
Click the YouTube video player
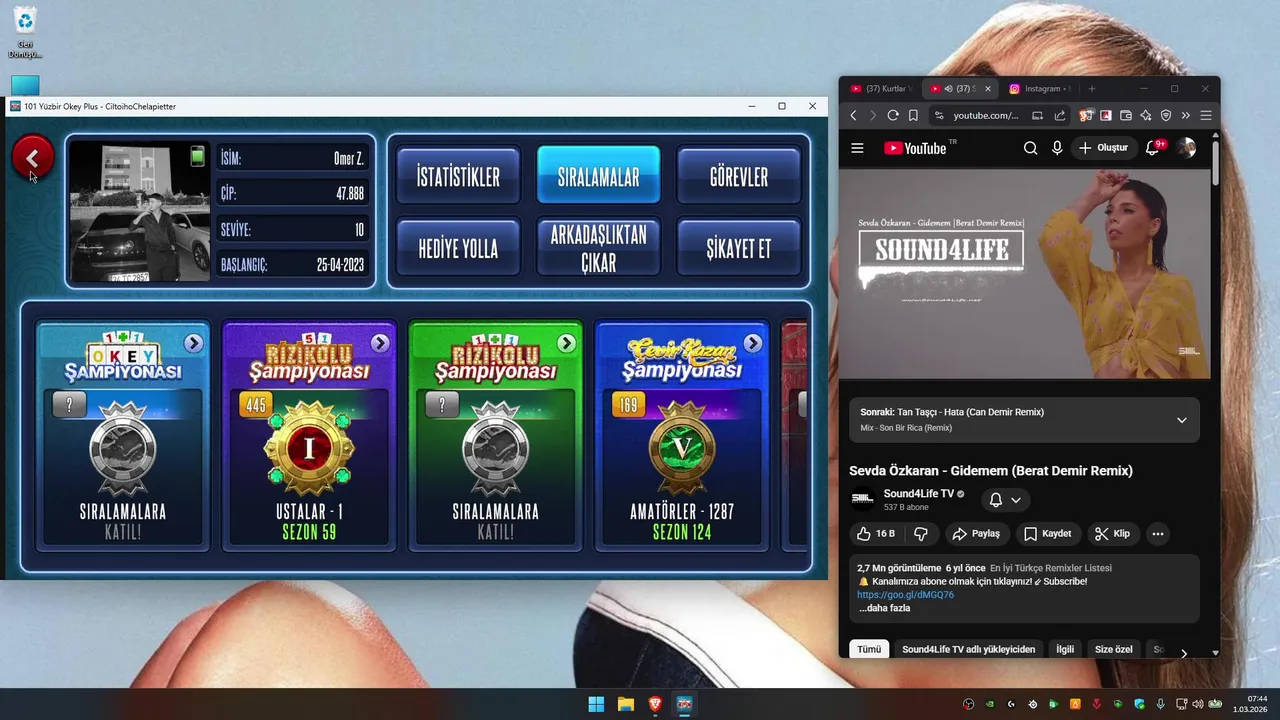(x=1024, y=274)
